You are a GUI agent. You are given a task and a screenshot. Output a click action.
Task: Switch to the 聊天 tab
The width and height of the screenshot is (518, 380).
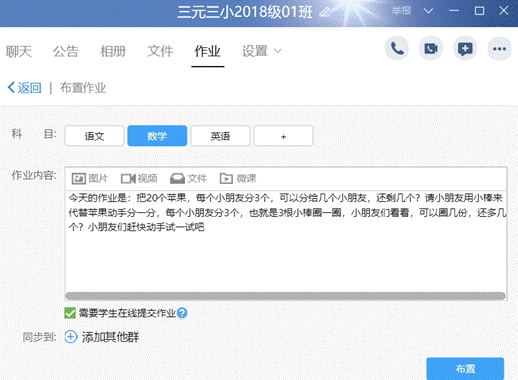(19, 51)
